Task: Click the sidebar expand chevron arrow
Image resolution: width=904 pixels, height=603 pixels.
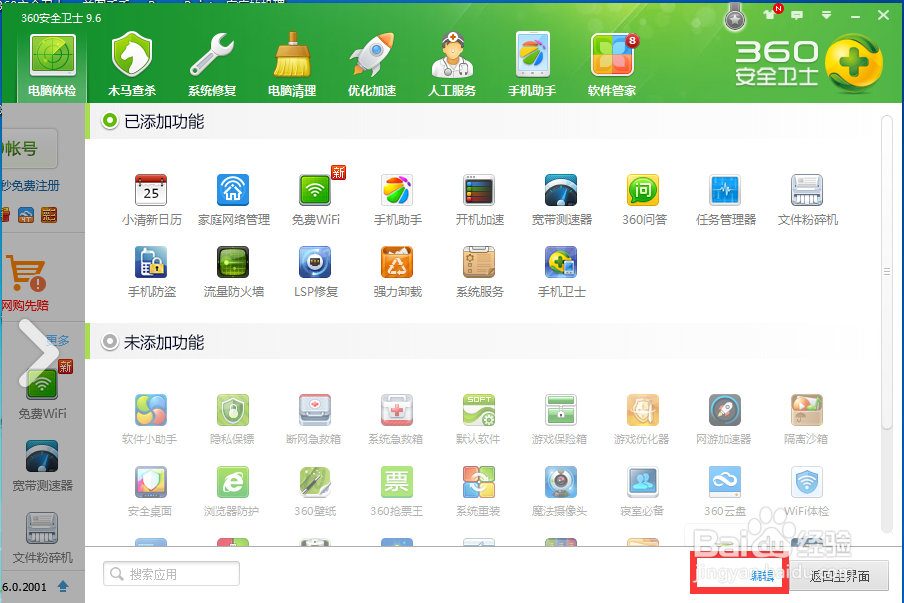Action: click(x=39, y=353)
